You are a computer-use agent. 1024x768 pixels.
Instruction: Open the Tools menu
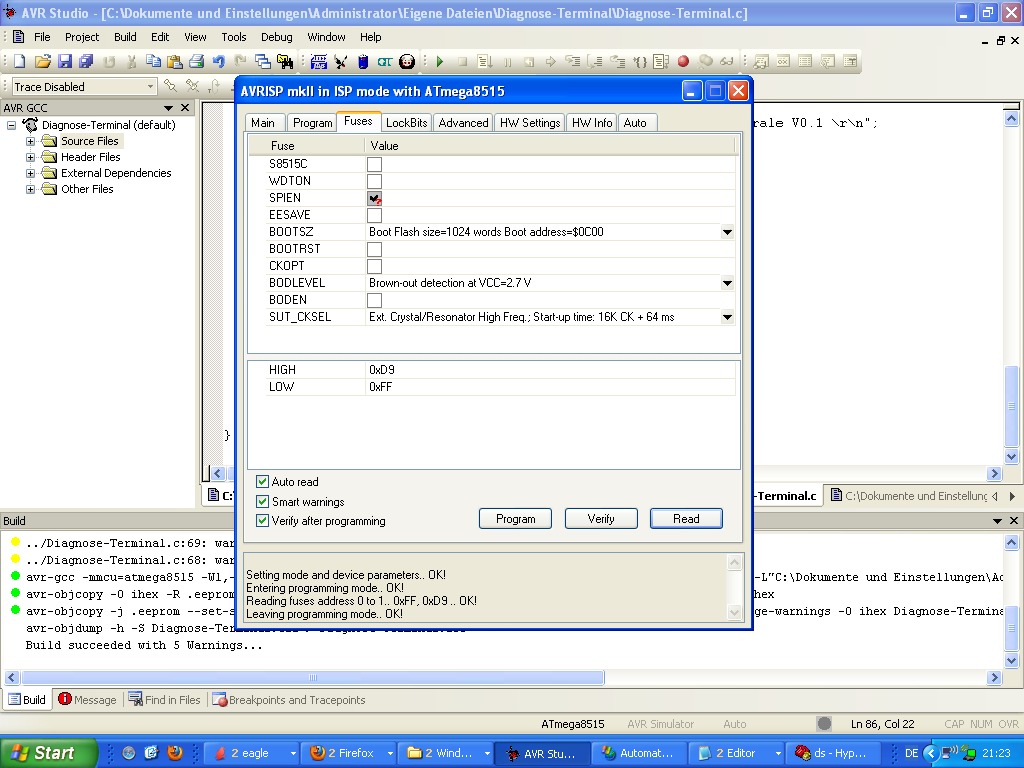pyautogui.click(x=233, y=37)
